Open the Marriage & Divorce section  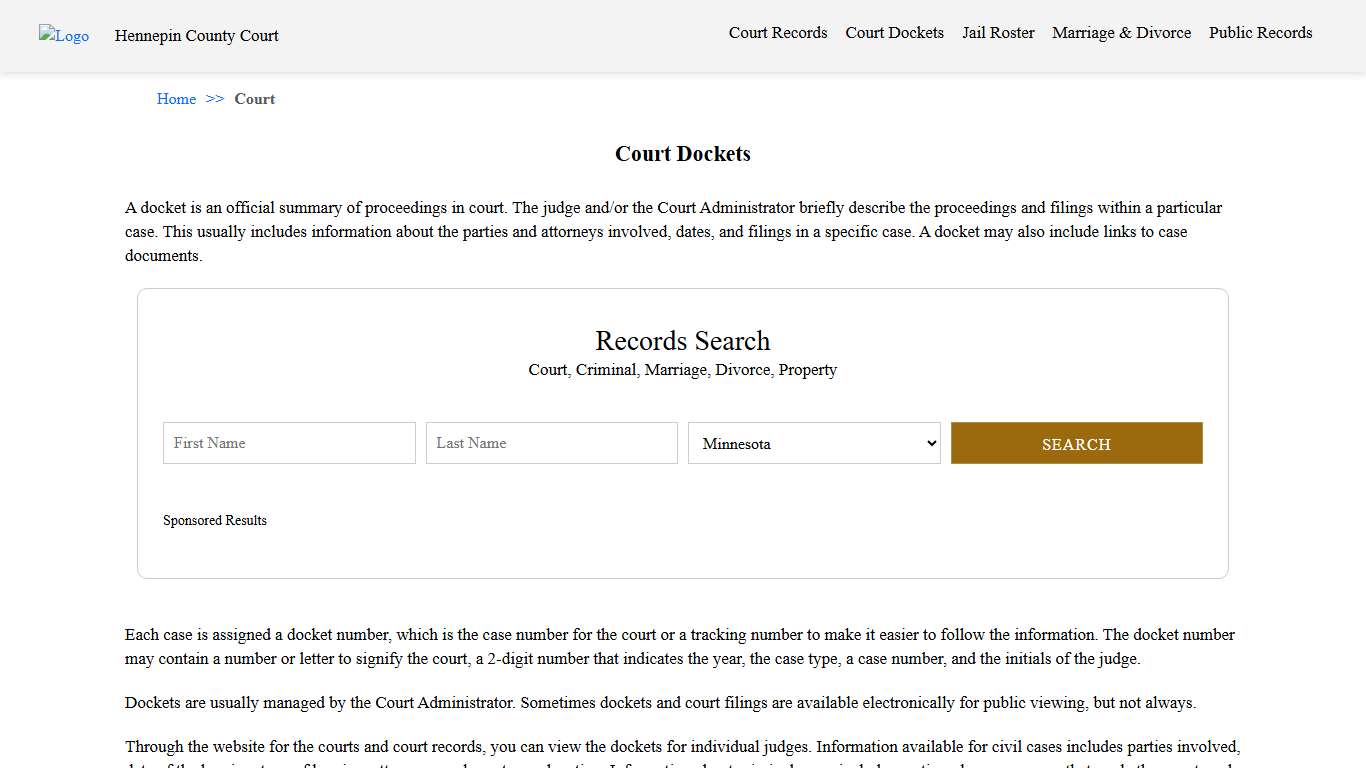pyautogui.click(x=1121, y=33)
